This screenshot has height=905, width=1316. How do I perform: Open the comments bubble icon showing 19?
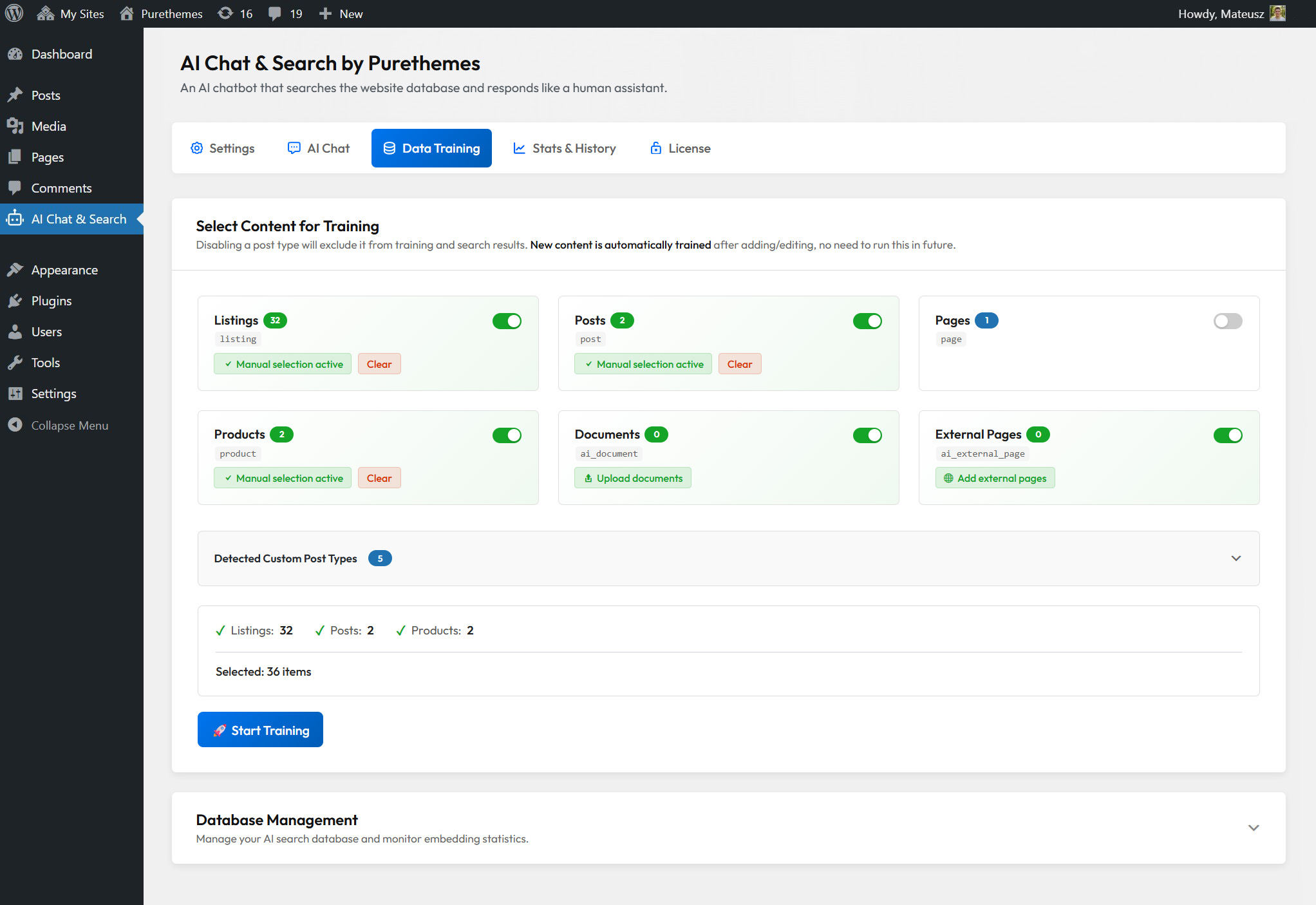275,14
